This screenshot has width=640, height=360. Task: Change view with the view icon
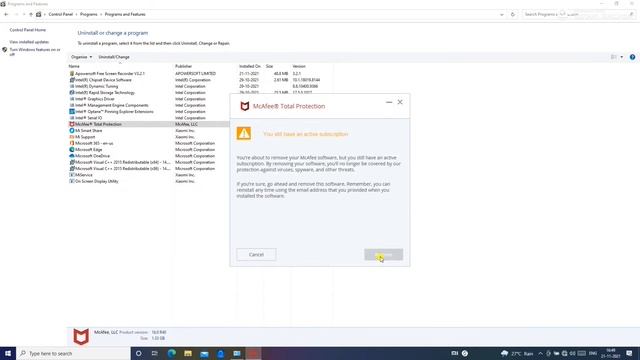tap(614, 57)
